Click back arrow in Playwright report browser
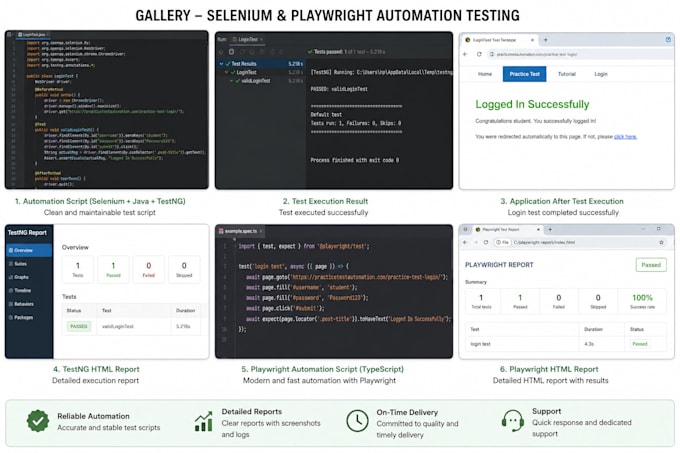 [465, 242]
